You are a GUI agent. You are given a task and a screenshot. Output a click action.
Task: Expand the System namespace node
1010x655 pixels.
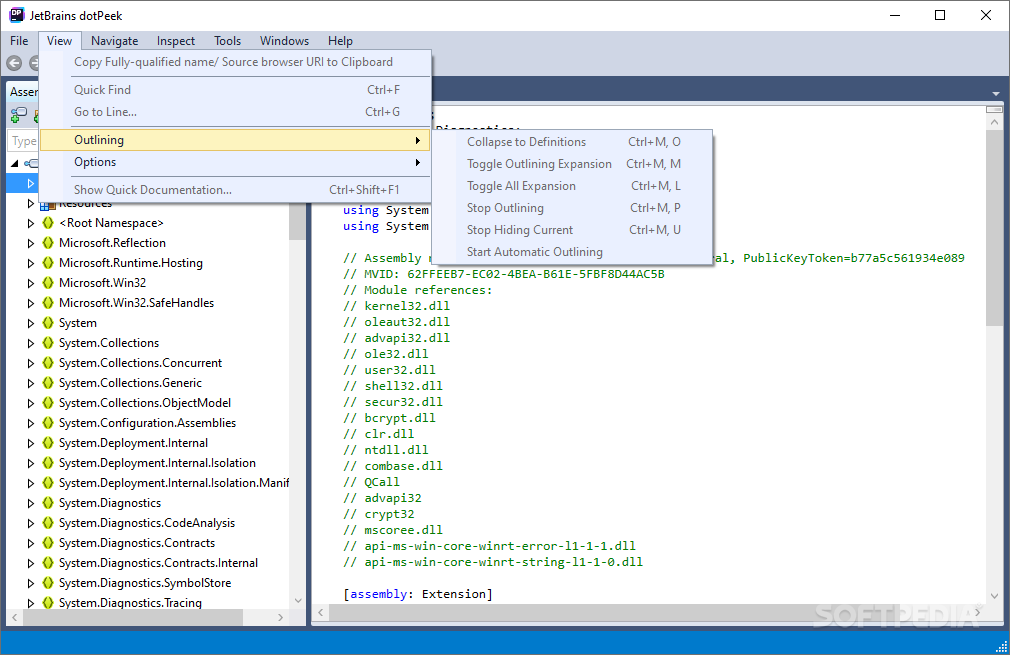pos(30,323)
